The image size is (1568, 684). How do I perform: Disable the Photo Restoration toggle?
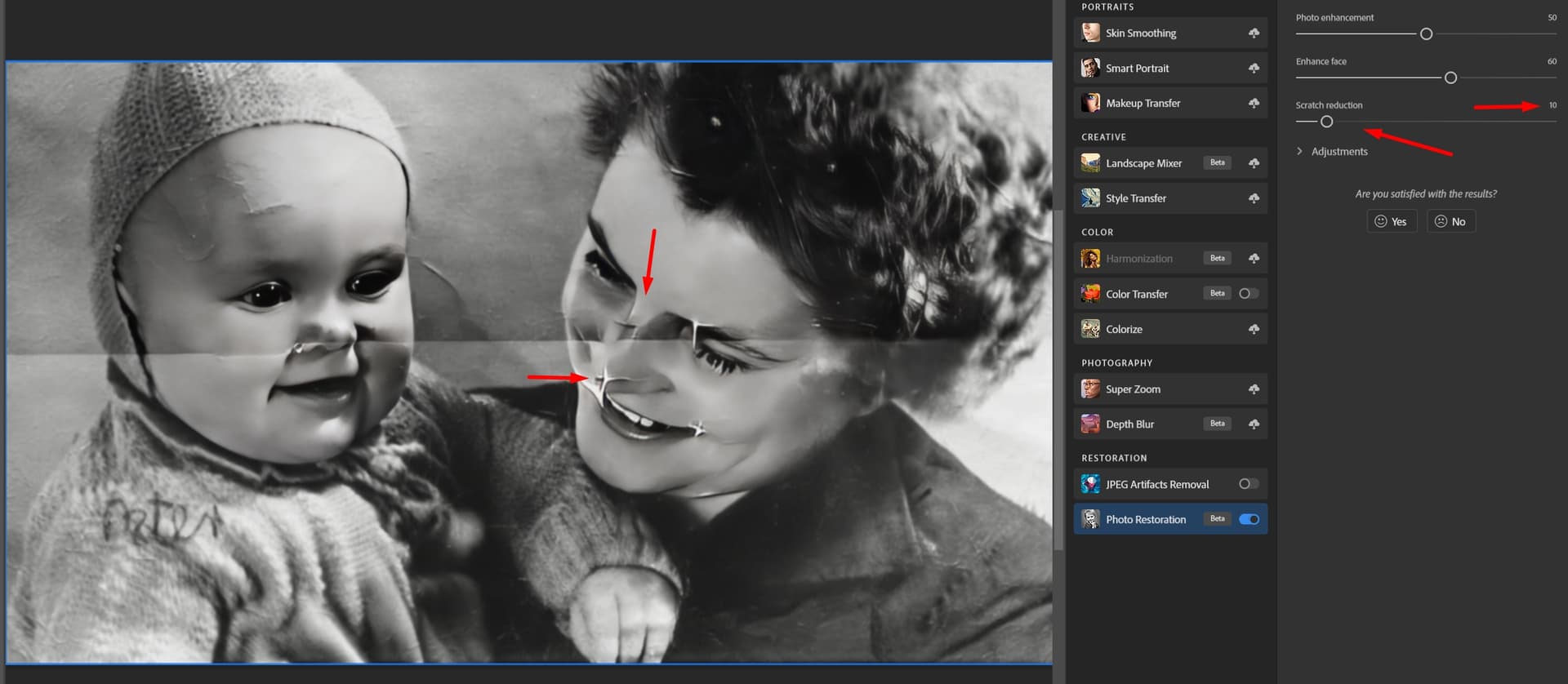[x=1248, y=519]
